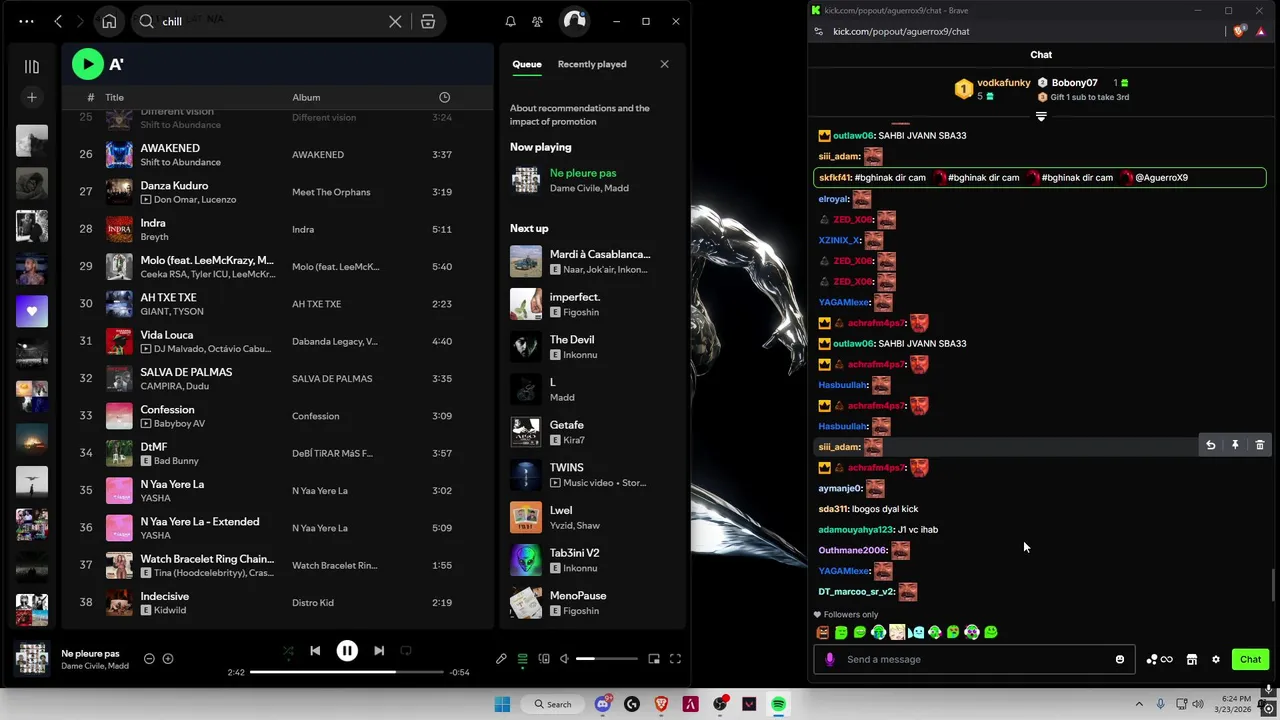This screenshot has width=1280, height=720.
Task: Collapse the gift leaderboard chevron
Action: point(1041,117)
